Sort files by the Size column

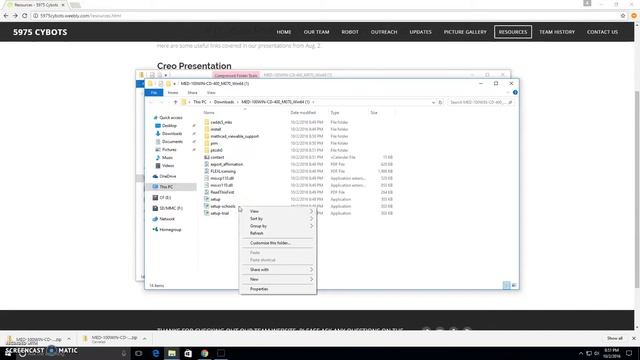point(373,113)
